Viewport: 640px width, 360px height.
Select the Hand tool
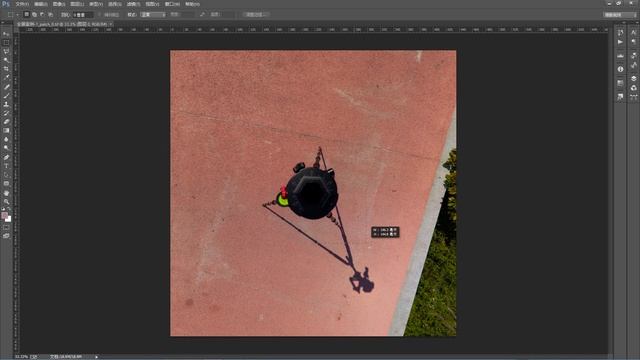point(6,192)
